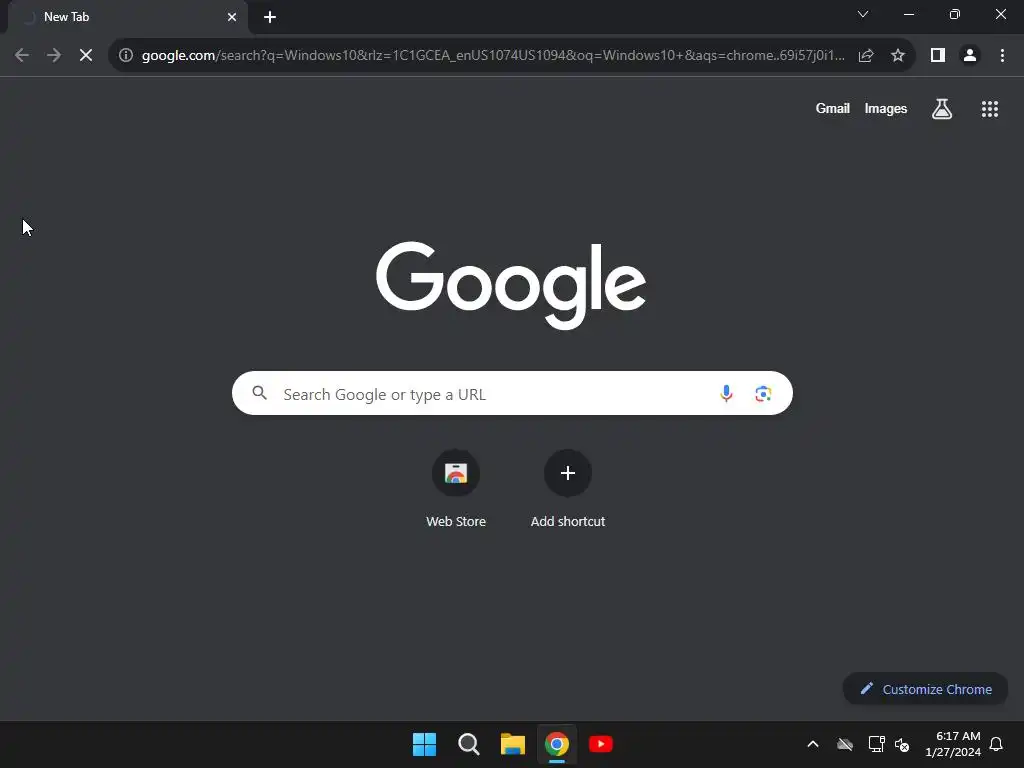Open the tab search dropdown chevron

tap(863, 14)
